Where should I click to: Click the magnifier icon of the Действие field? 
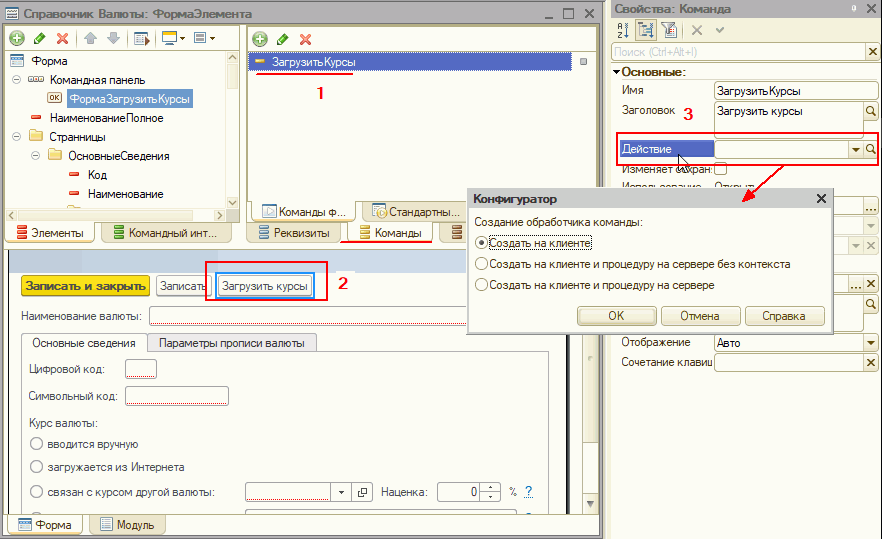click(x=871, y=149)
